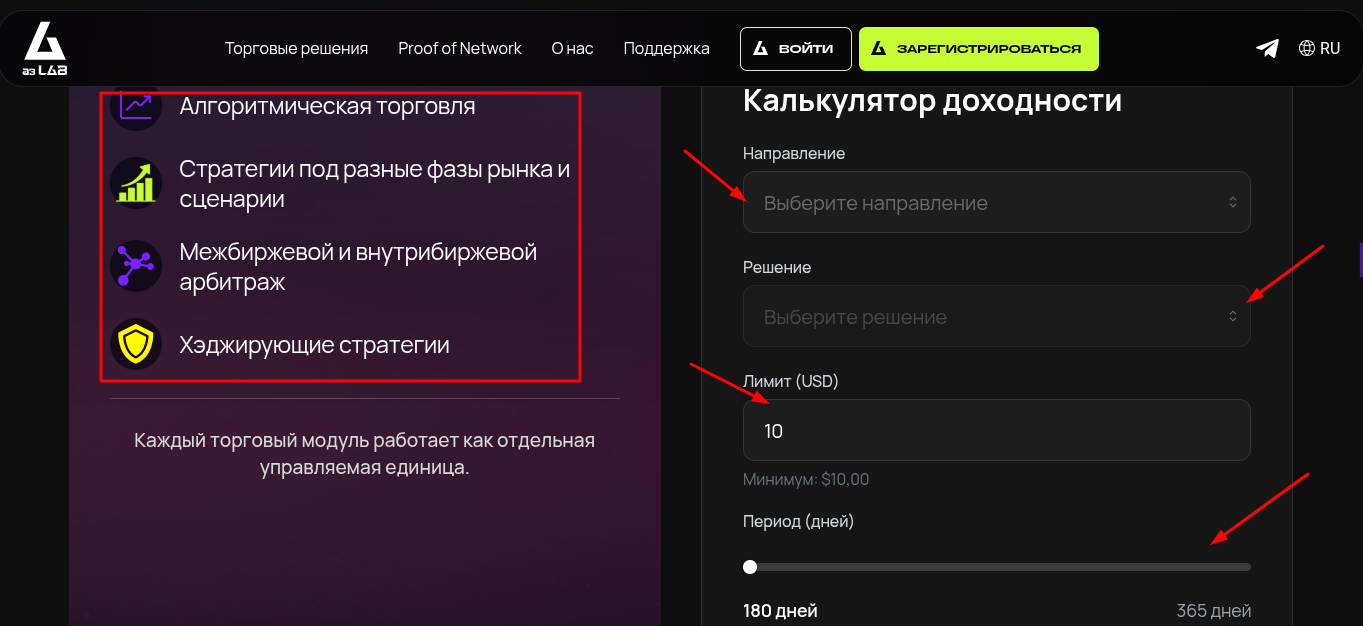Click the globe language icon

[1306, 48]
